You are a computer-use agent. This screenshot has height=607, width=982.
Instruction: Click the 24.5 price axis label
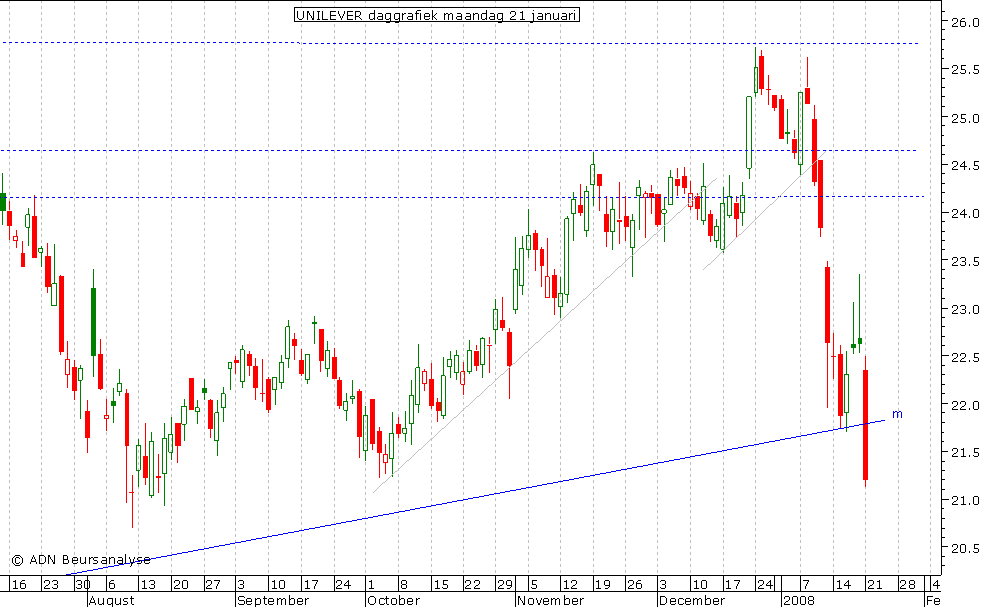point(964,166)
